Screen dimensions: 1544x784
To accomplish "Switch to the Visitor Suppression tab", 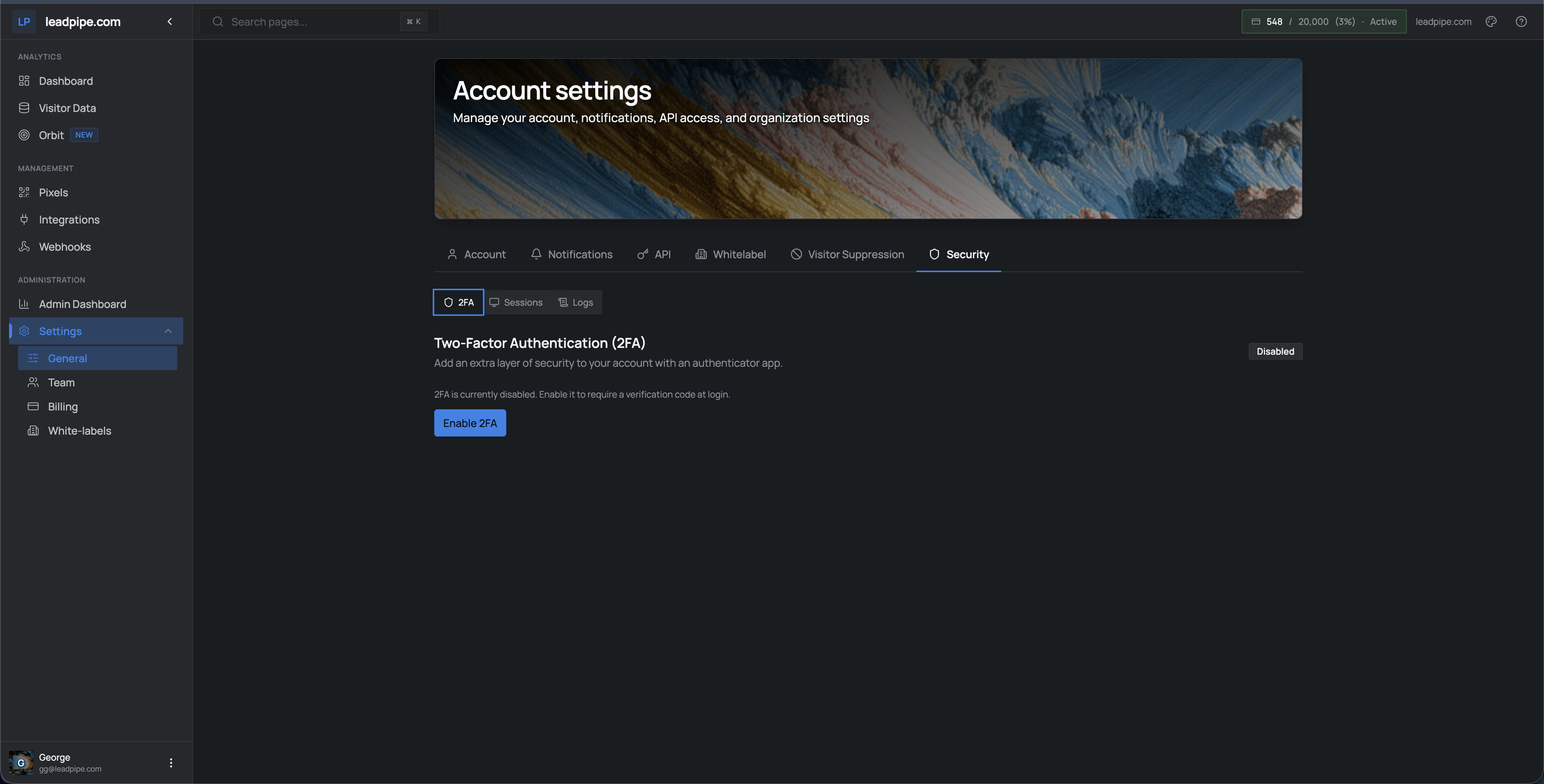I will 847,254.
